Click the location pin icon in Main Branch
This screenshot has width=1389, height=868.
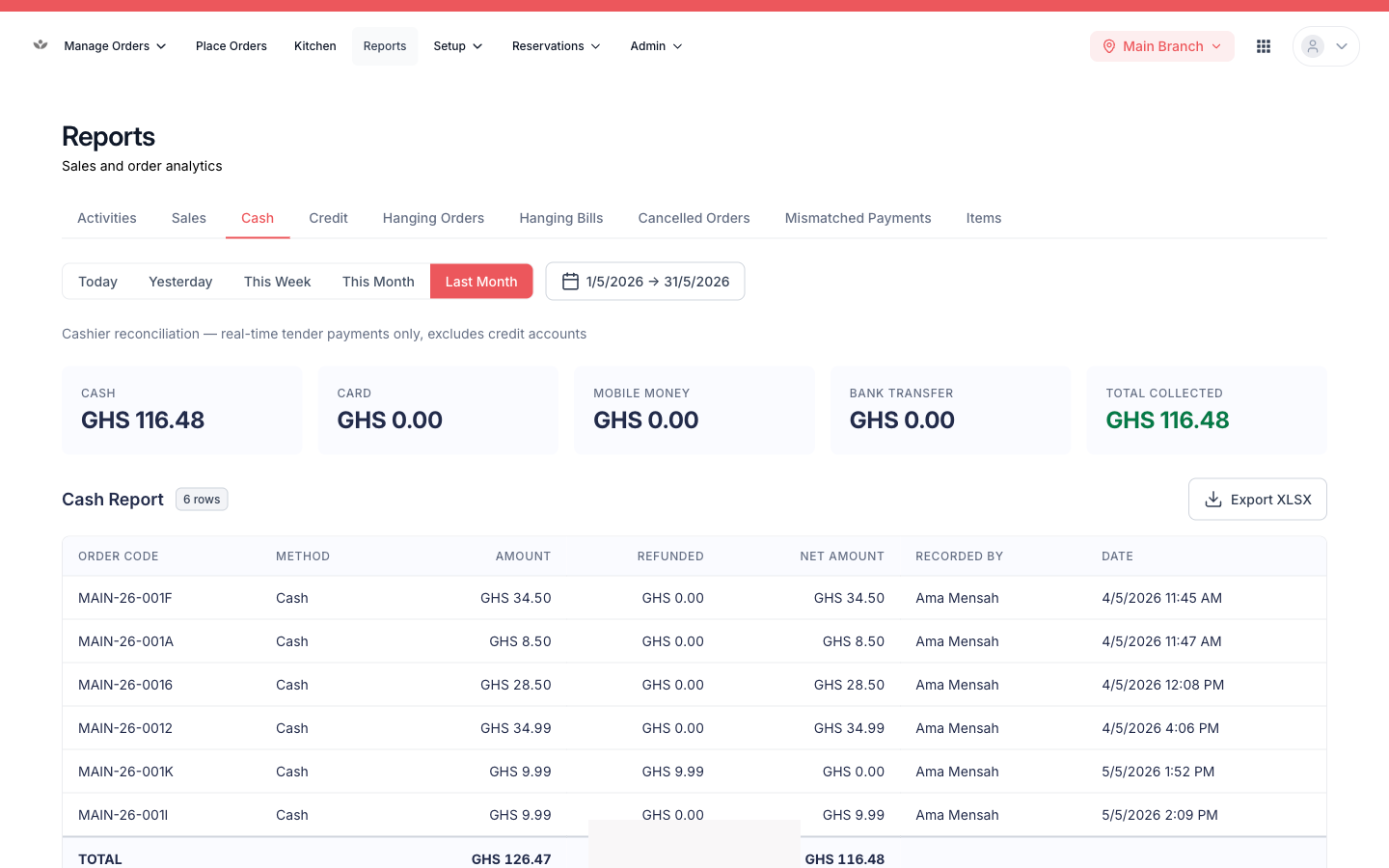[x=1109, y=46]
